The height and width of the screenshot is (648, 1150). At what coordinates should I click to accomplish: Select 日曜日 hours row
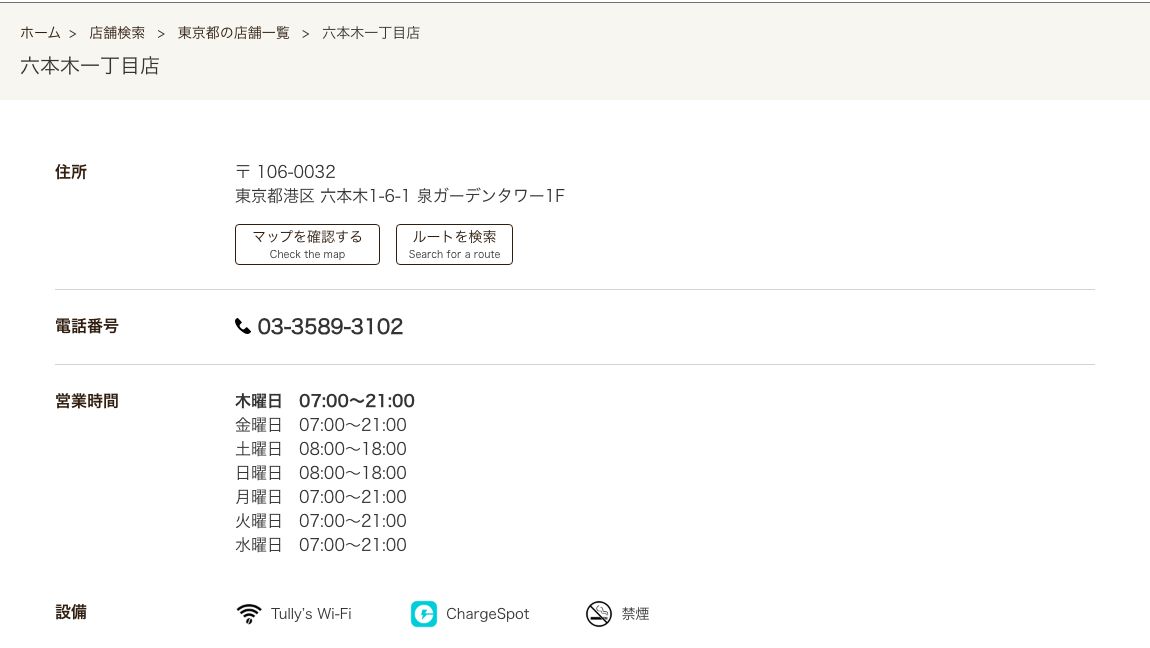pos(321,473)
